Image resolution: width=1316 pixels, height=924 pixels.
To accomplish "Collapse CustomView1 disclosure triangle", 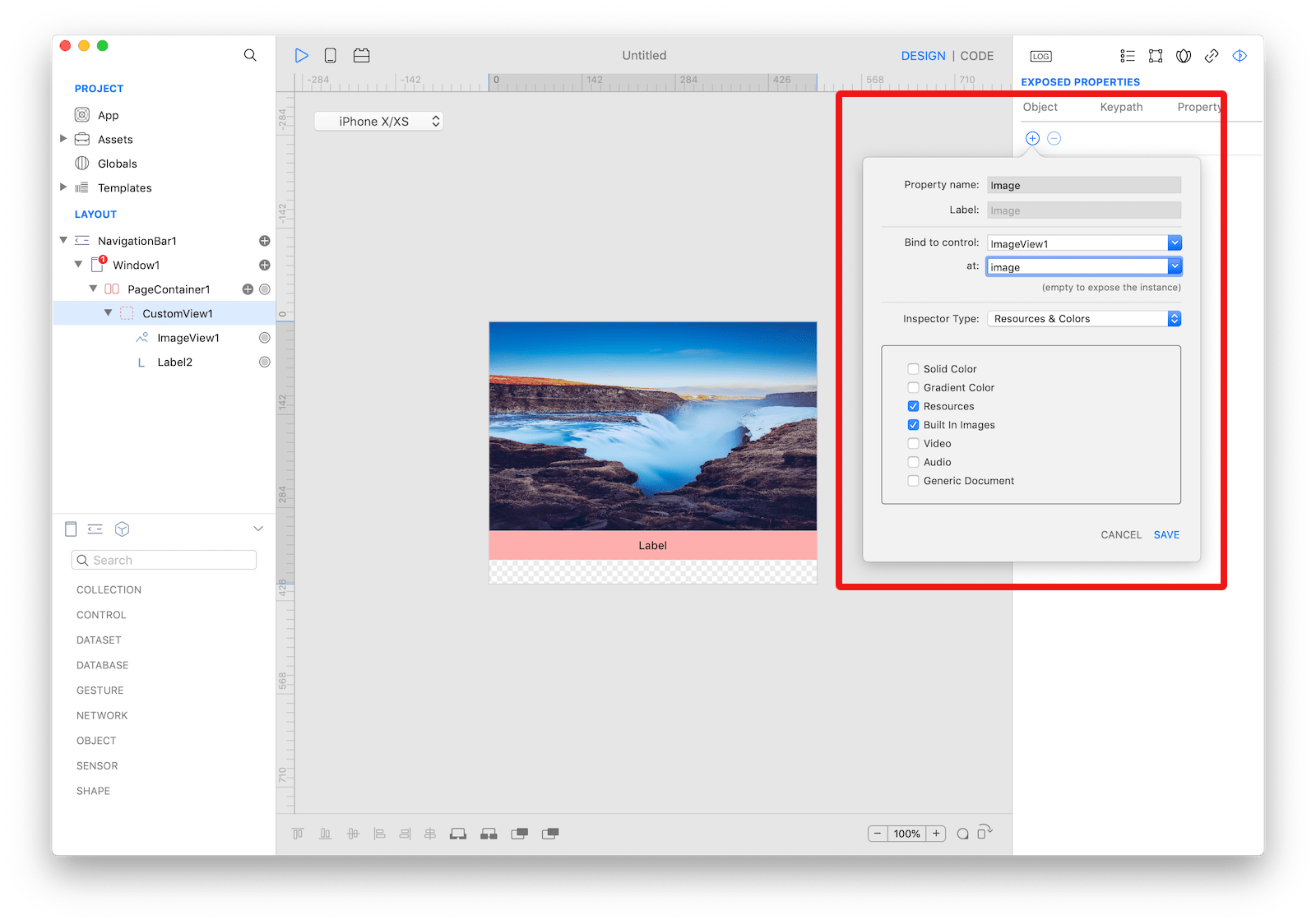I will (x=108, y=313).
